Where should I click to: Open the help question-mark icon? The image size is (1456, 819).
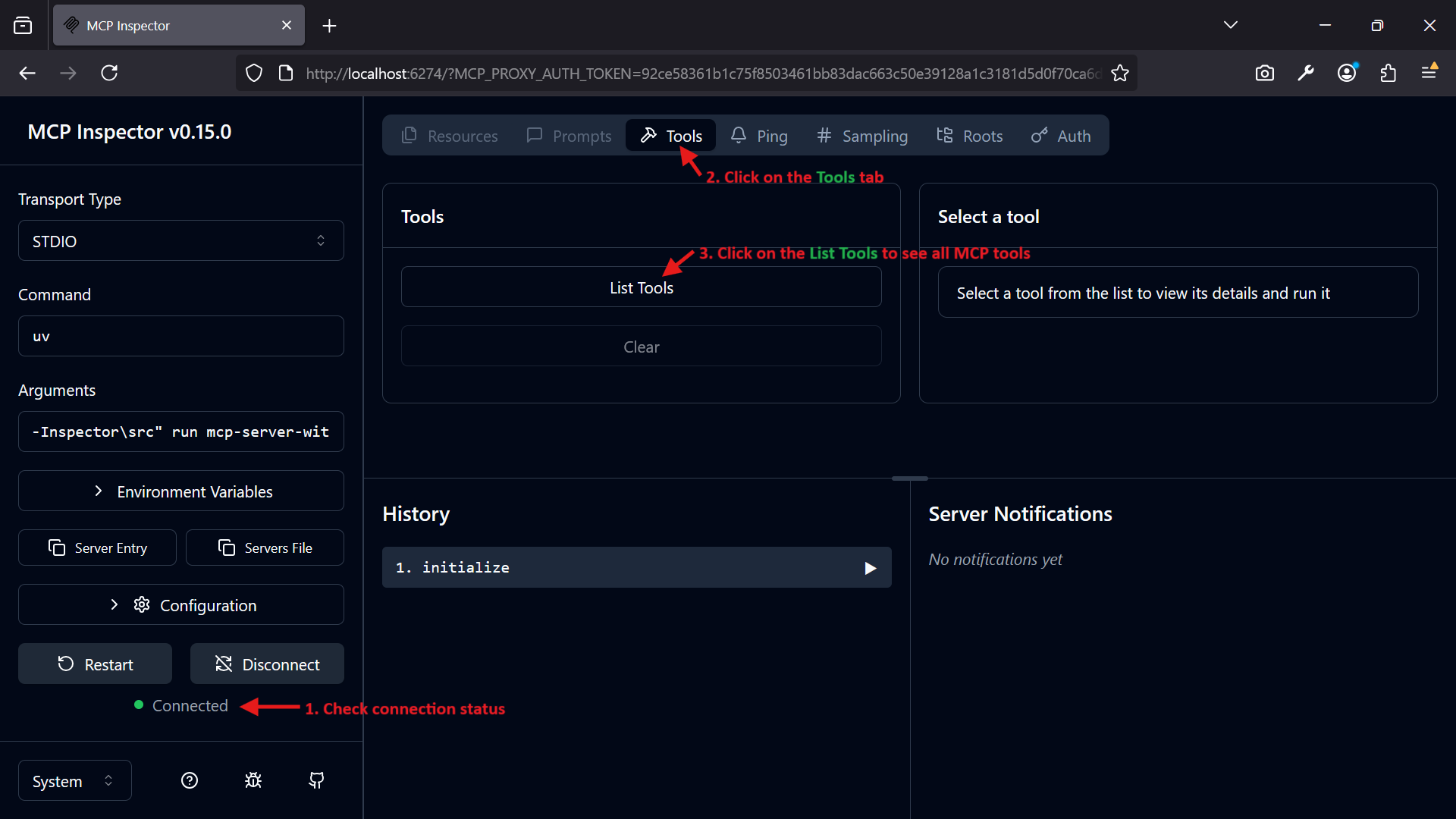[190, 780]
